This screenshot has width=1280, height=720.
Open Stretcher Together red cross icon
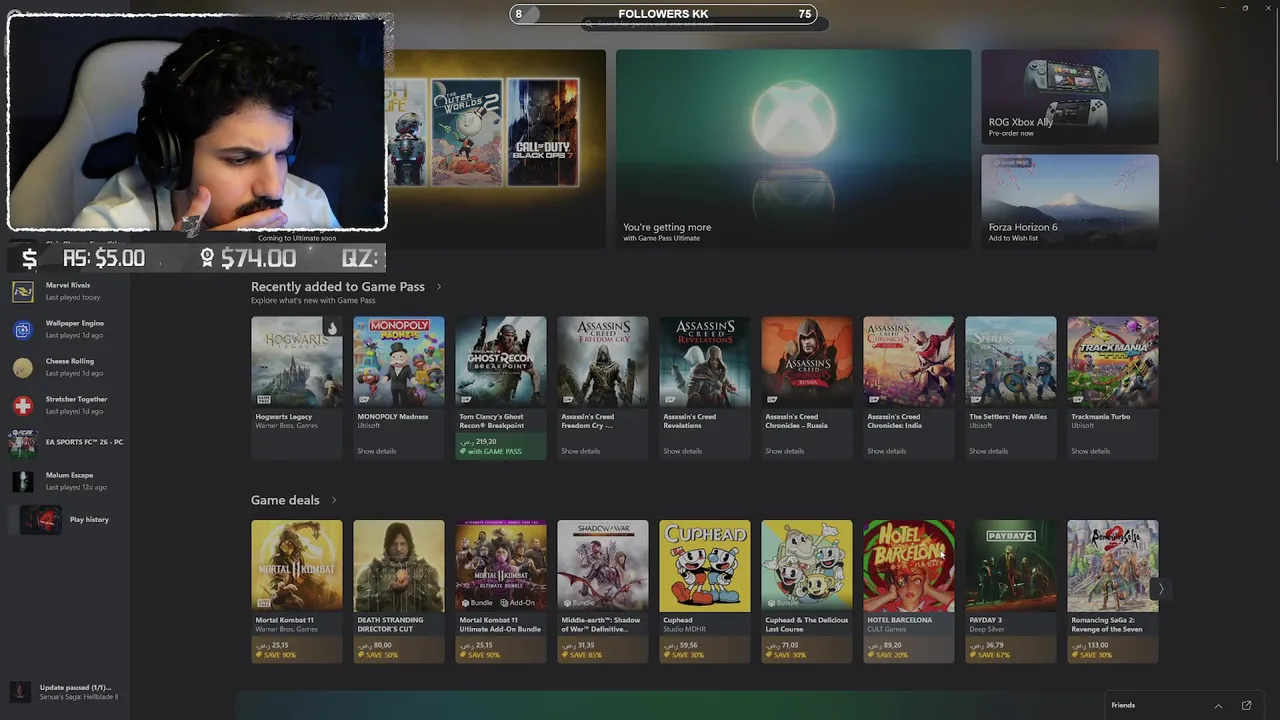(x=23, y=405)
